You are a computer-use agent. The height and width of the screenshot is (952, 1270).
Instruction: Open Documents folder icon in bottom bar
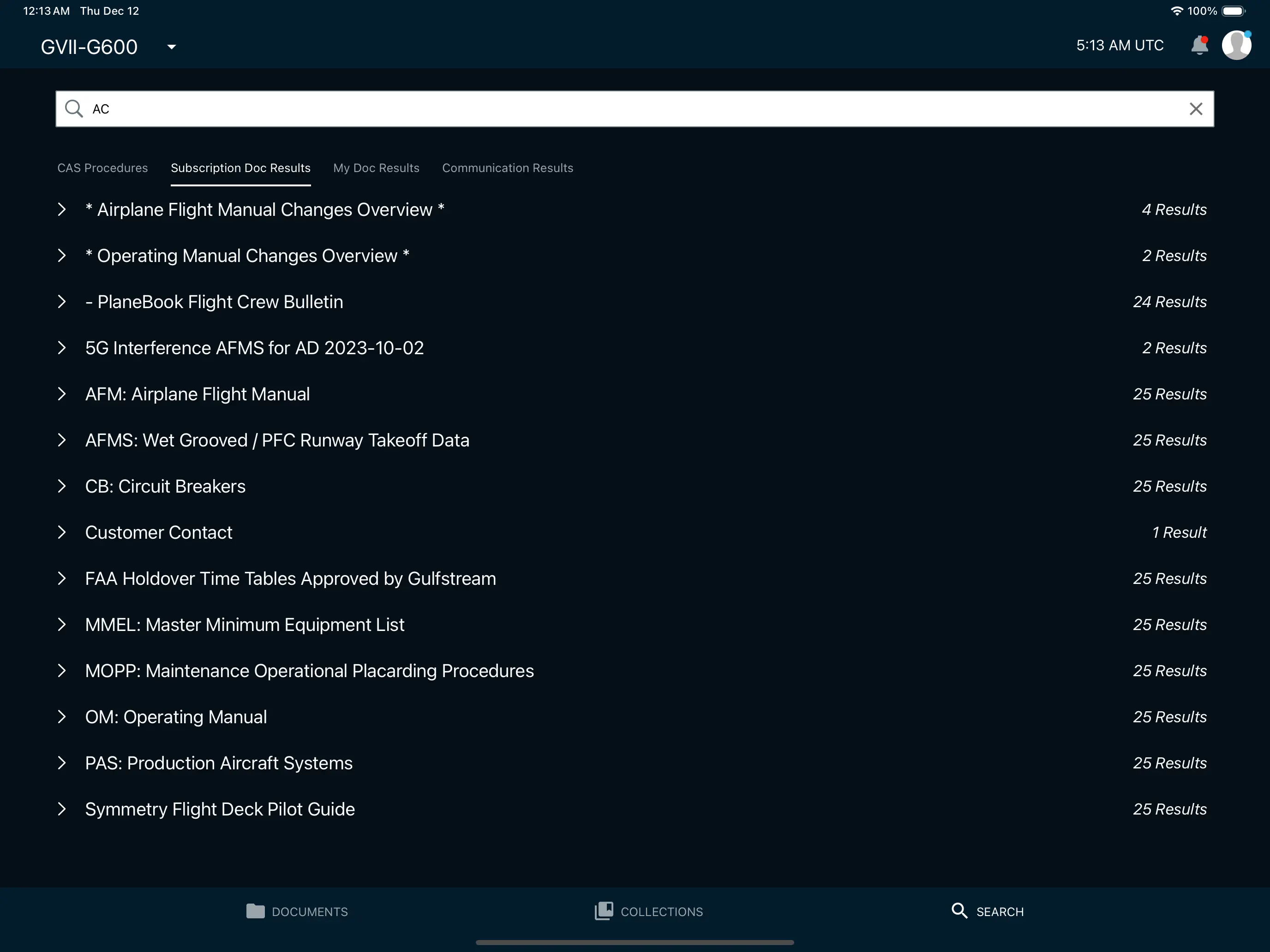256,911
